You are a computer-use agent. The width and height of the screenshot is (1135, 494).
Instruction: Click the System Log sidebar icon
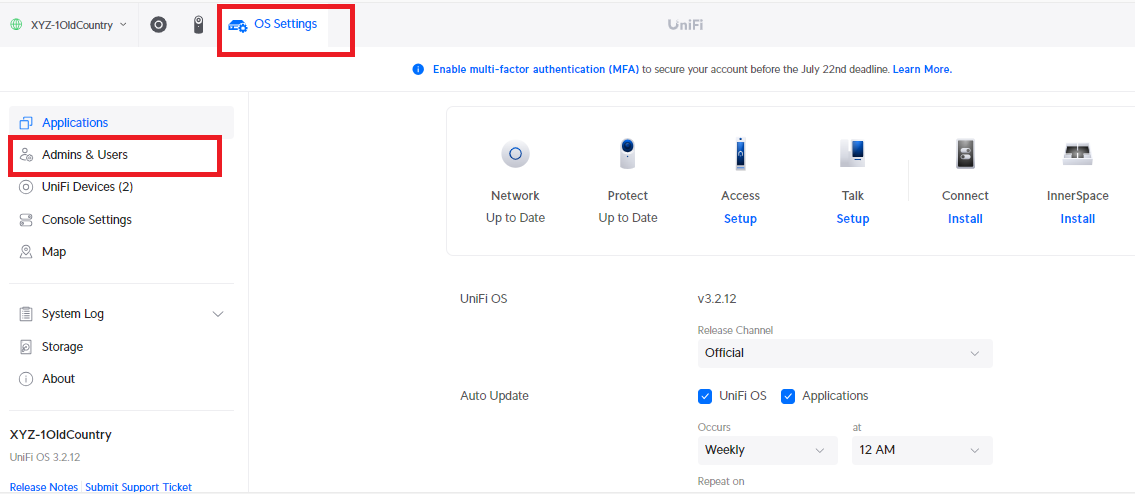pos(26,314)
